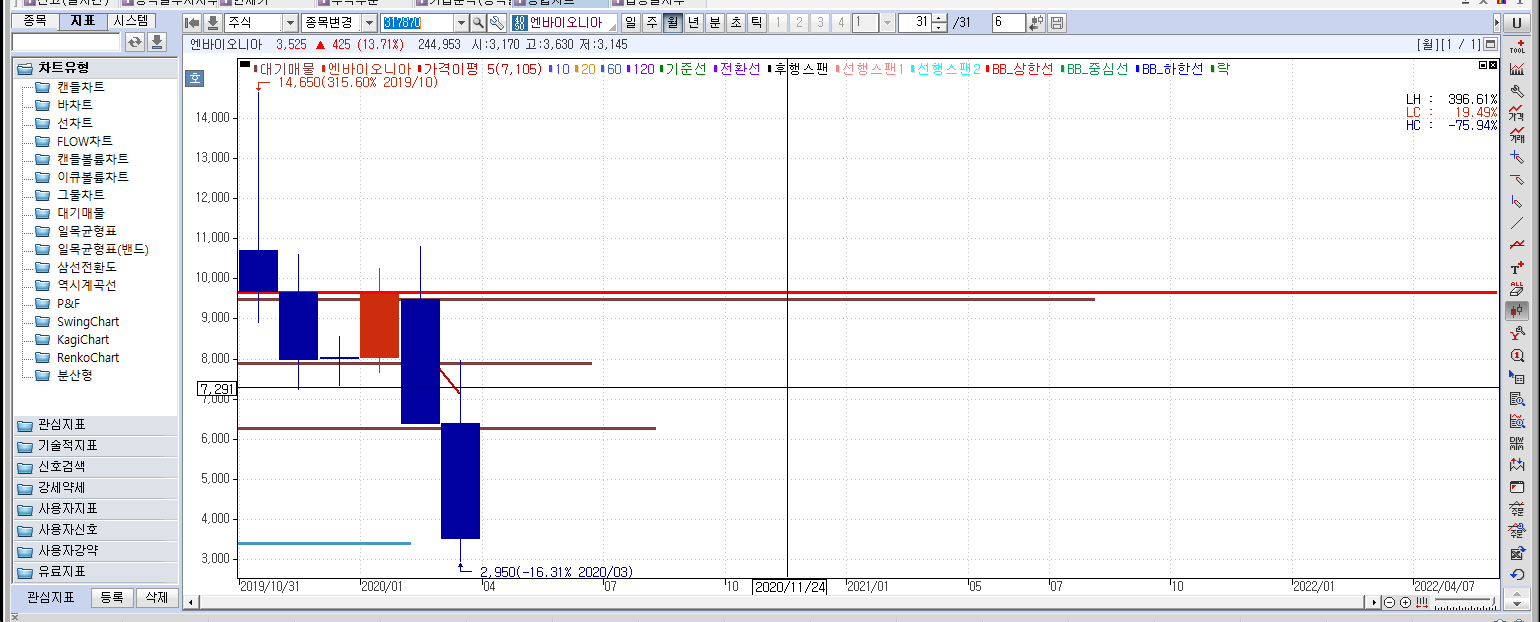Click the save diskette icon in top toolbar

pyautogui.click(x=1057, y=23)
